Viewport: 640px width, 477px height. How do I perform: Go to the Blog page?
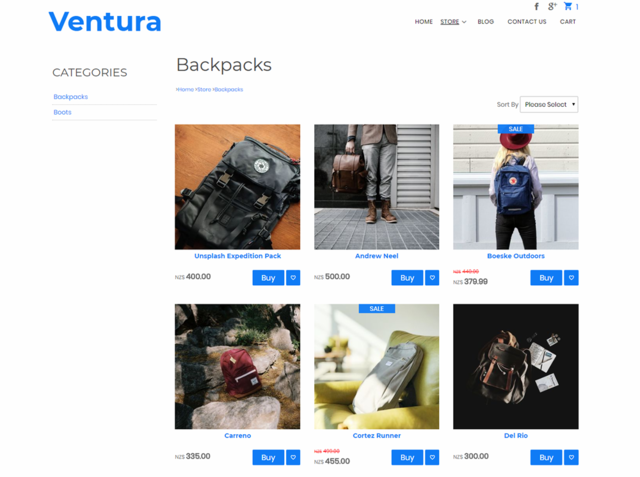(x=486, y=22)
